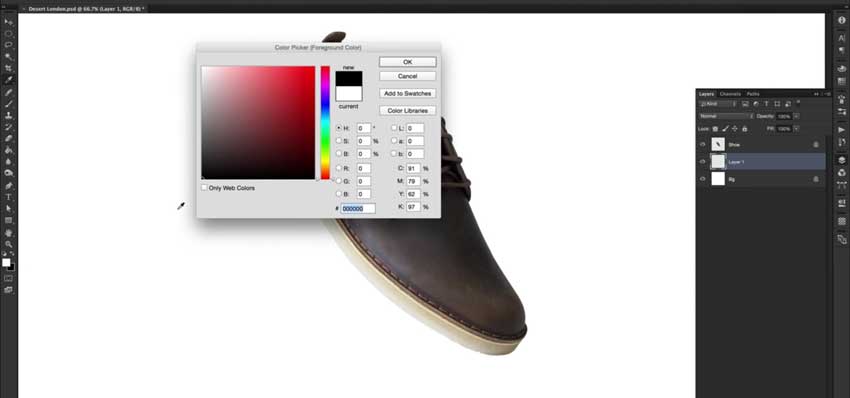
Task: Switch to the Channels tab
Action: pos(730,94)
